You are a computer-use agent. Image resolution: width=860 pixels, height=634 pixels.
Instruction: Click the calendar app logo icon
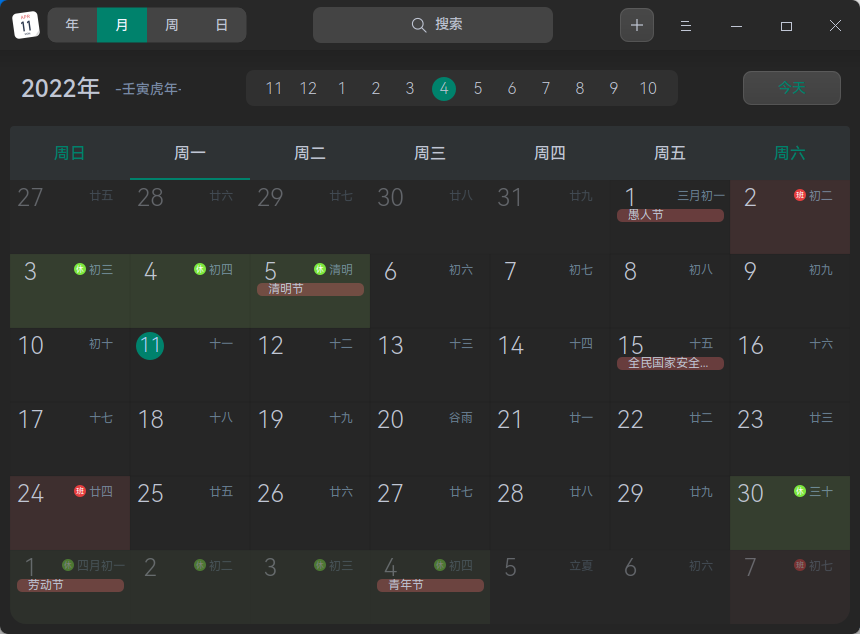(x=25, y=24)
